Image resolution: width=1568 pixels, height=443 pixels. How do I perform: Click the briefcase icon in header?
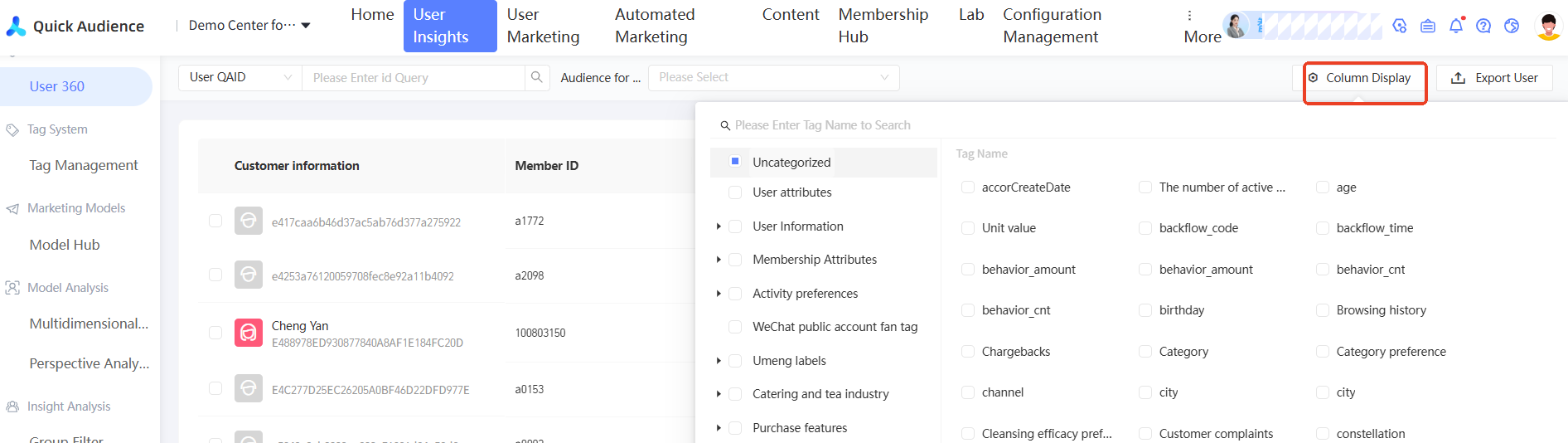[x=1427, y=26]
